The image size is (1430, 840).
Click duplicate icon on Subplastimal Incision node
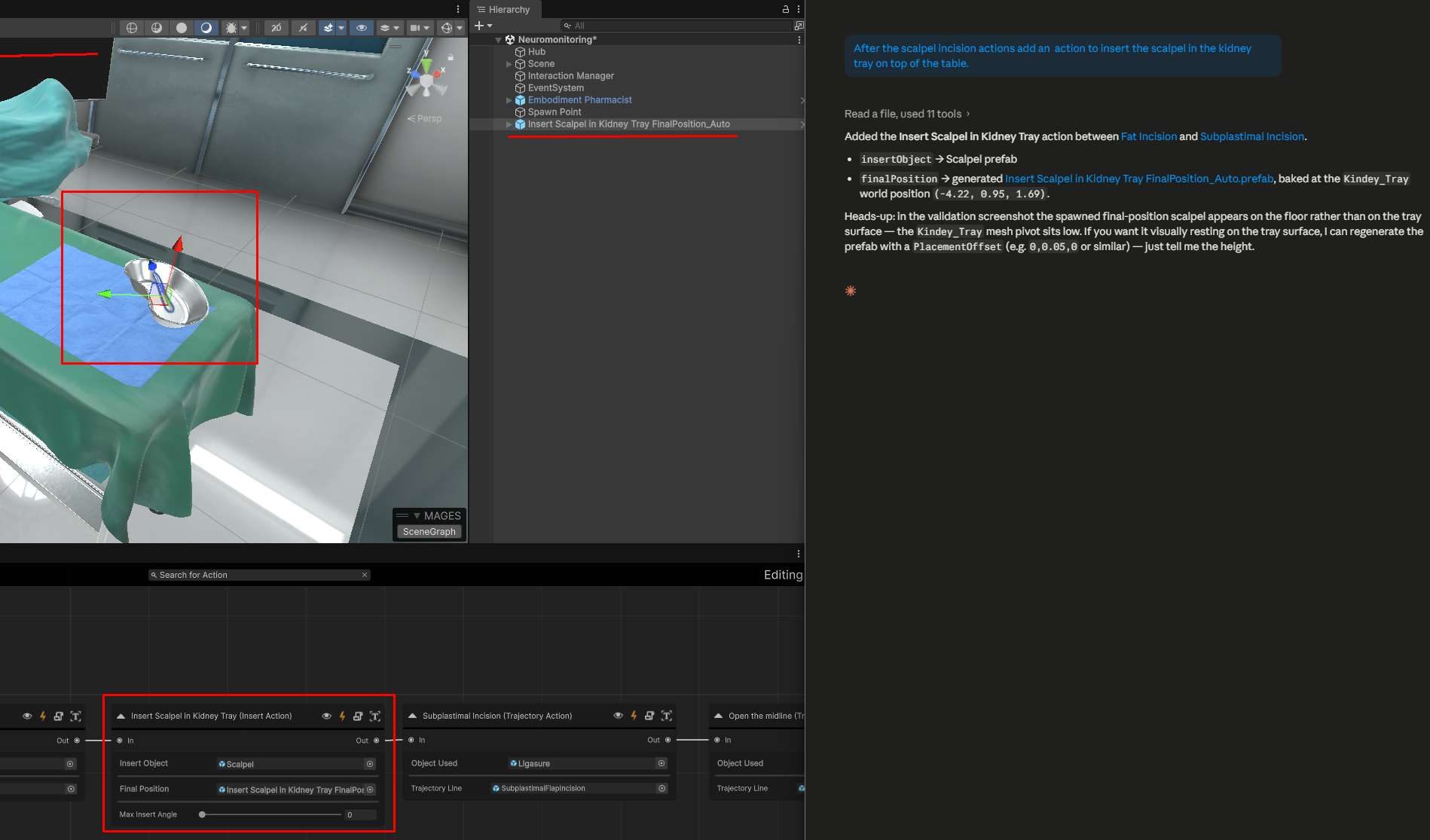tap(649, 716)
